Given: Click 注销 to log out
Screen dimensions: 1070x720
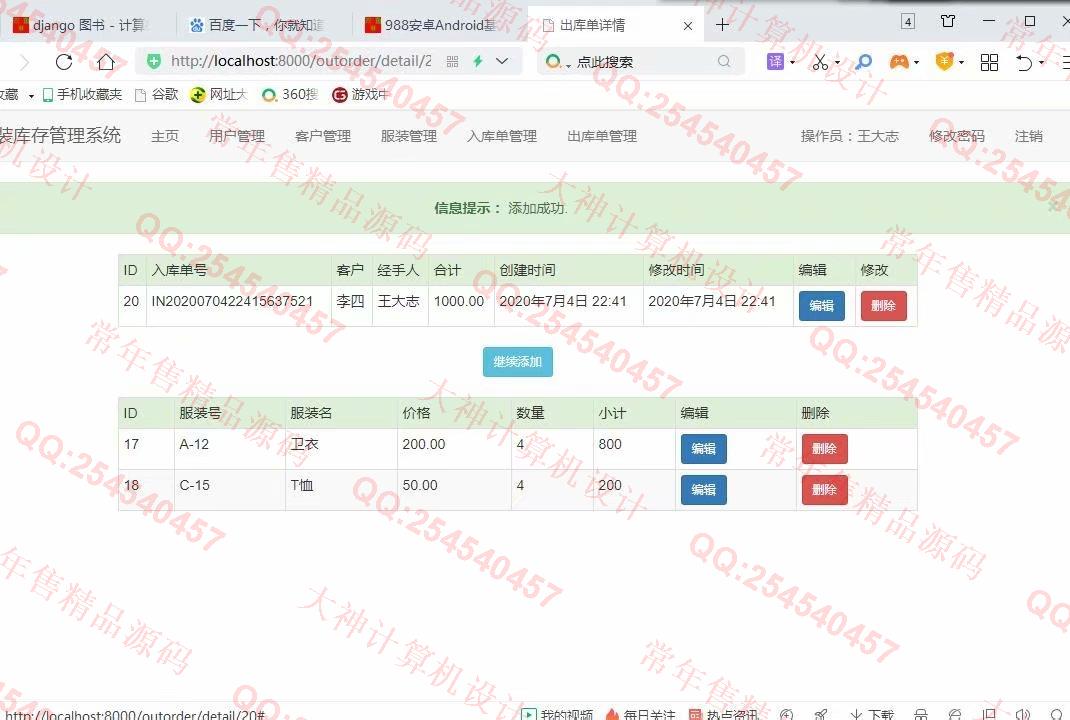Looking at the screenshot, I should (1028, 136).
